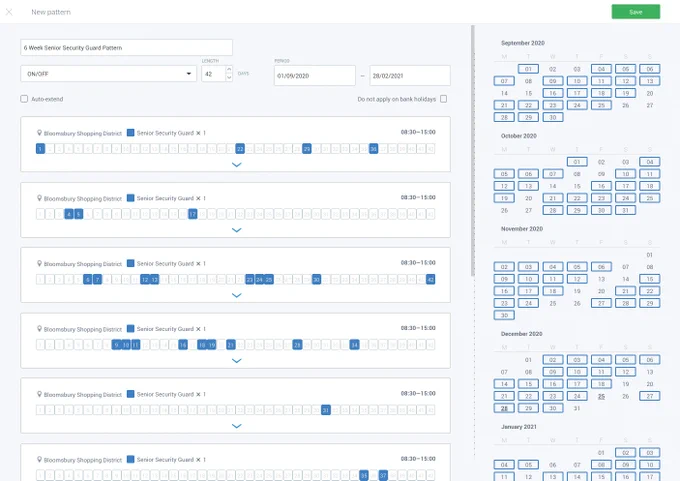680x481 pixels.
Task: Toggle the highlighted day 4 cell
Action: 69,214
